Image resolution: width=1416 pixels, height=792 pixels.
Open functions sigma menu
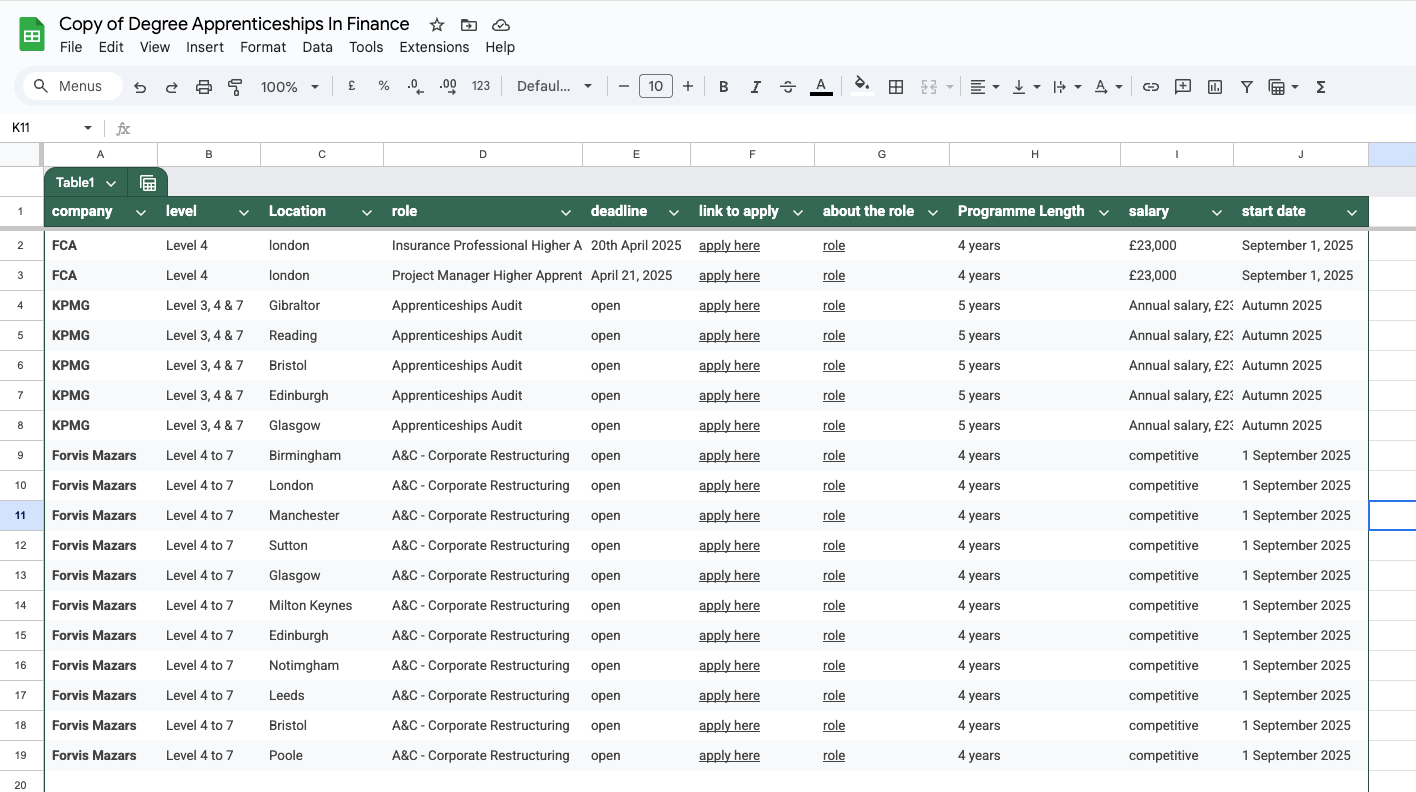1321,87
